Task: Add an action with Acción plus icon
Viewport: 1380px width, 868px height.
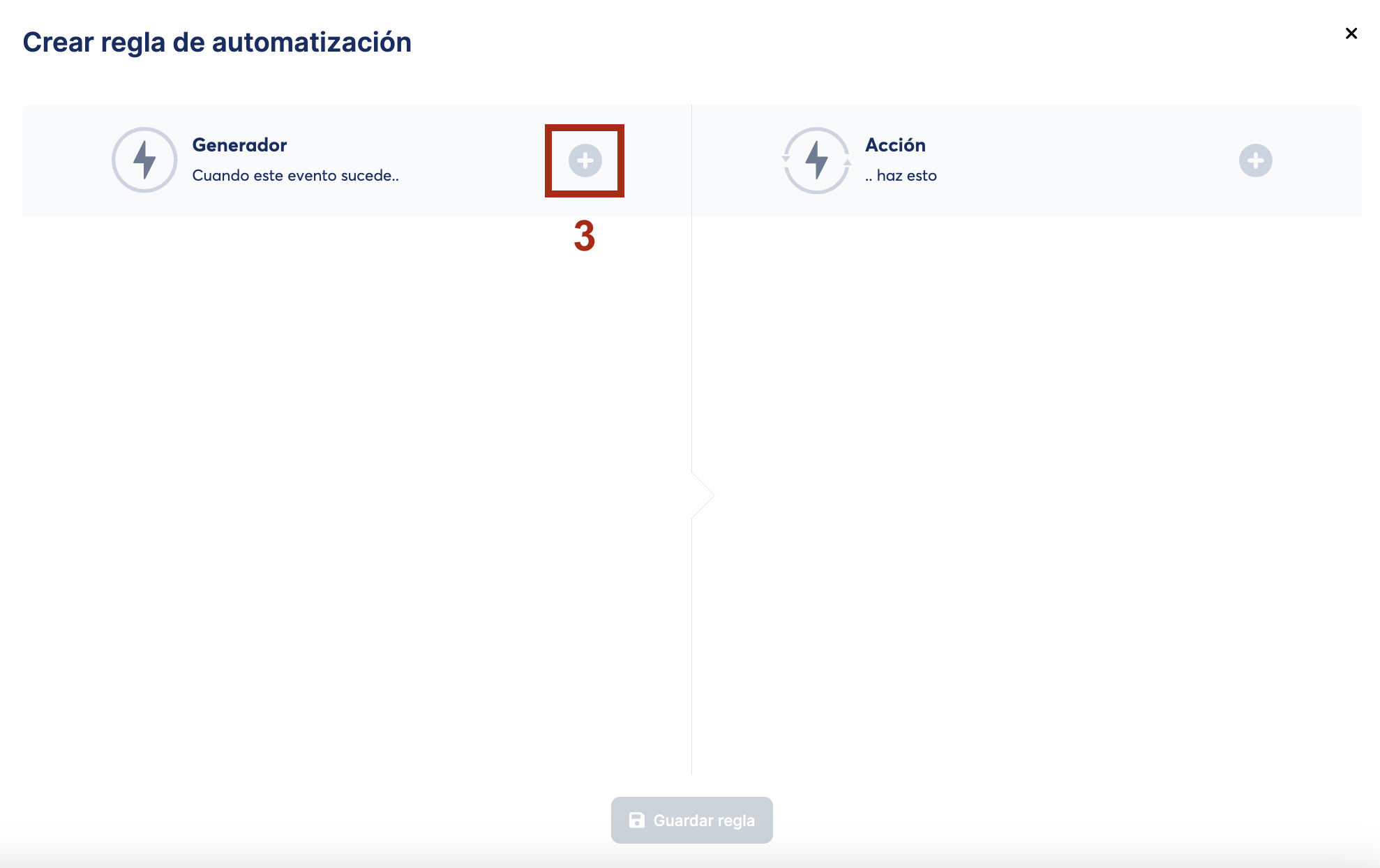Action: click(x=1255, y=161)
